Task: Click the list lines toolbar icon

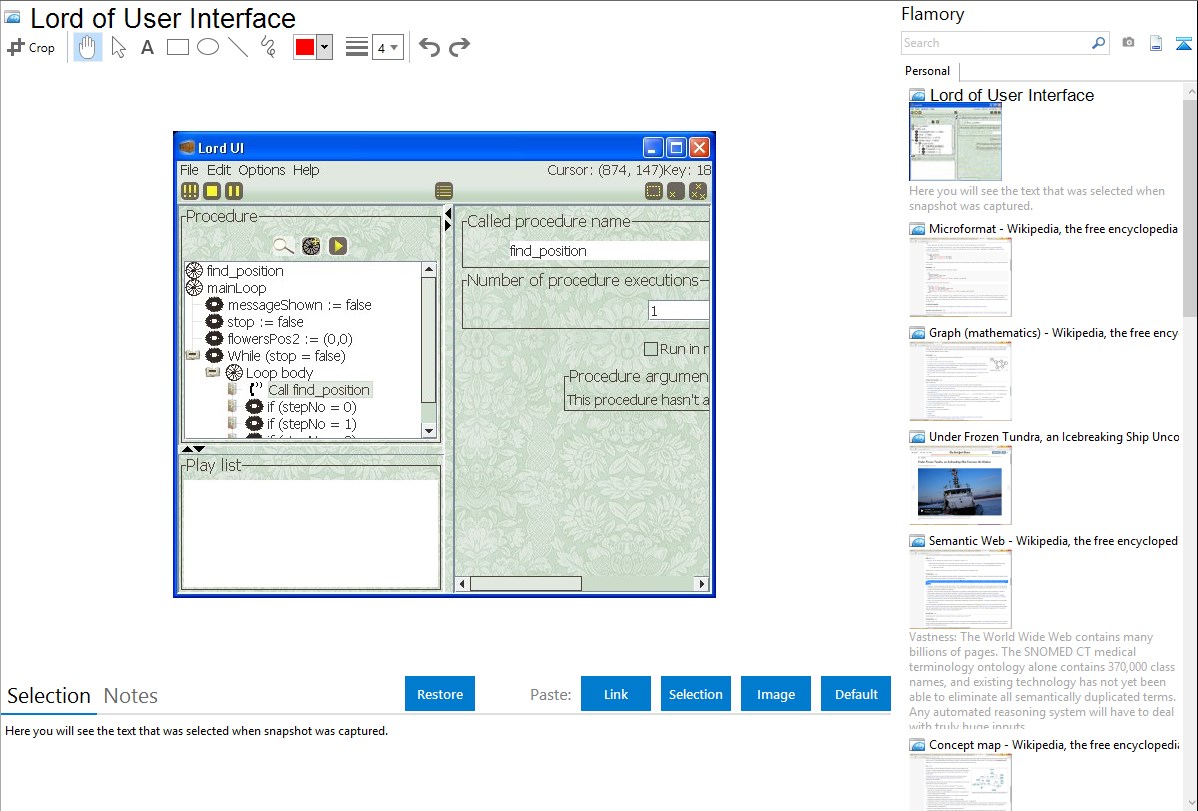Action: pos(444,192)
